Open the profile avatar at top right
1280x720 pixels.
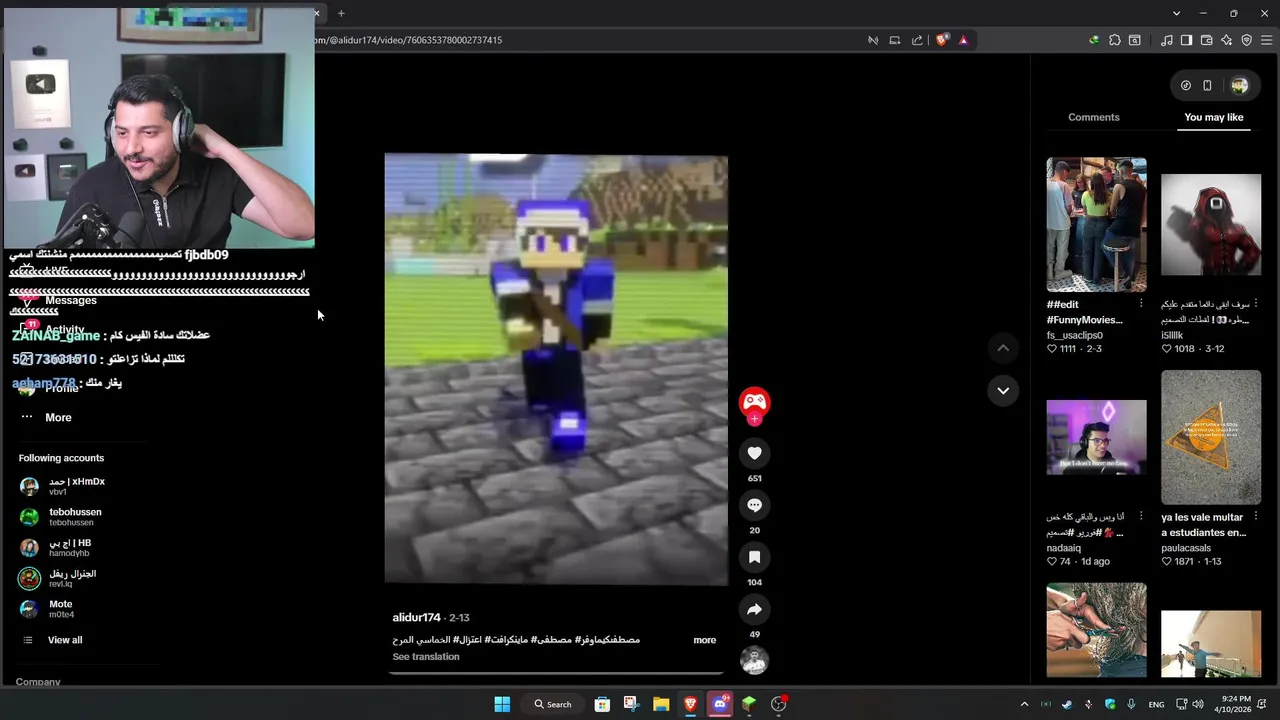(1239, 86)
